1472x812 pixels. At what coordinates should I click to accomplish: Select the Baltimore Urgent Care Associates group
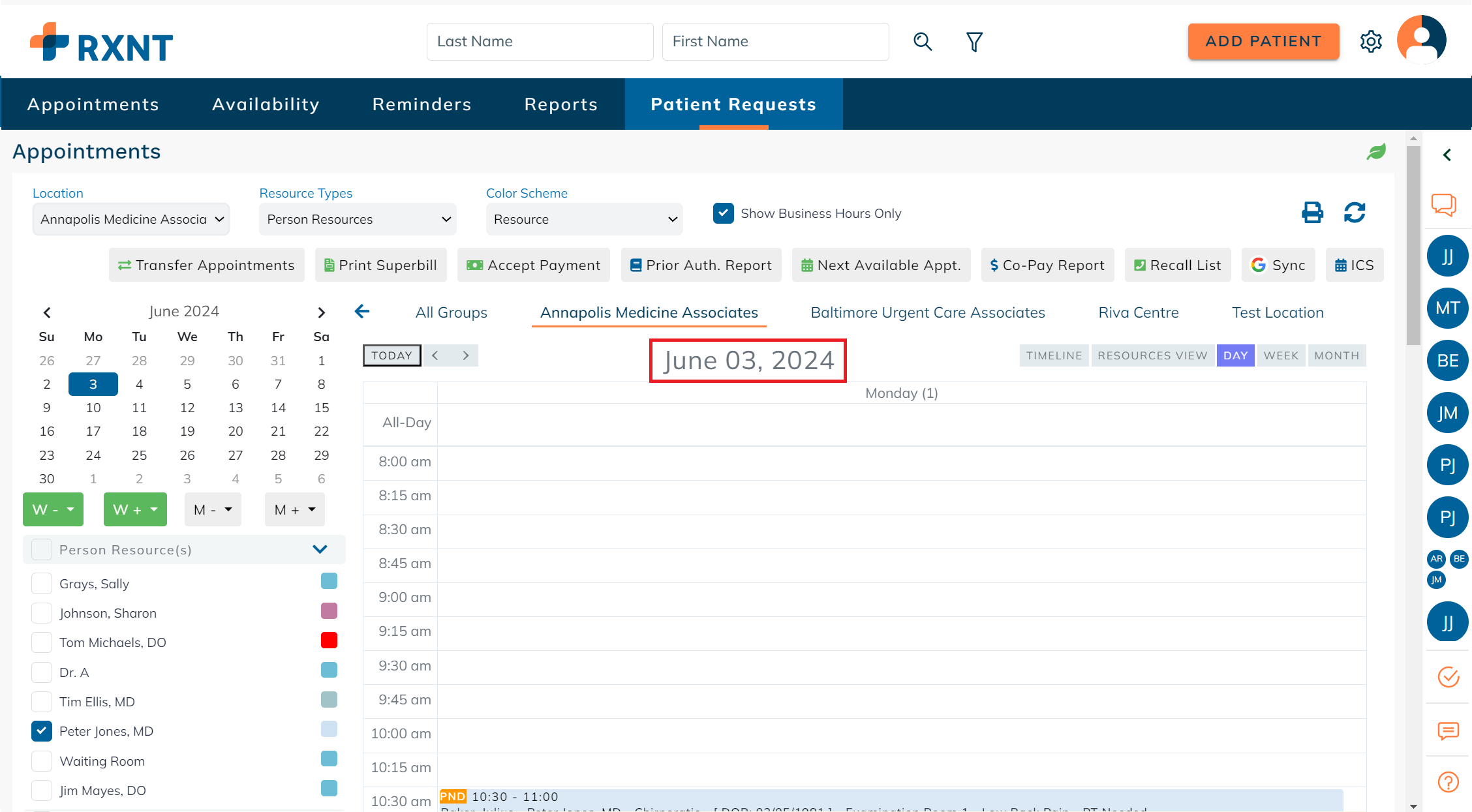pos(927,312)
